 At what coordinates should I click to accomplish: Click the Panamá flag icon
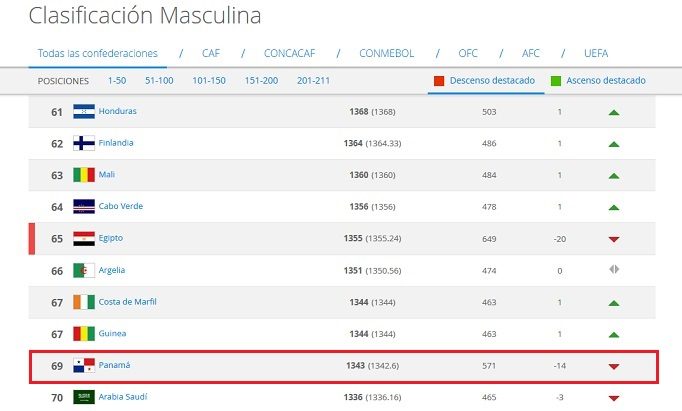click(84, 366)
